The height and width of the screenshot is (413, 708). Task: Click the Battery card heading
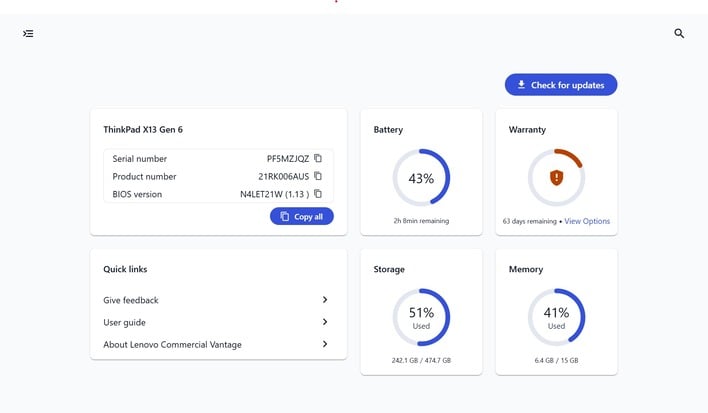(388, 130)
